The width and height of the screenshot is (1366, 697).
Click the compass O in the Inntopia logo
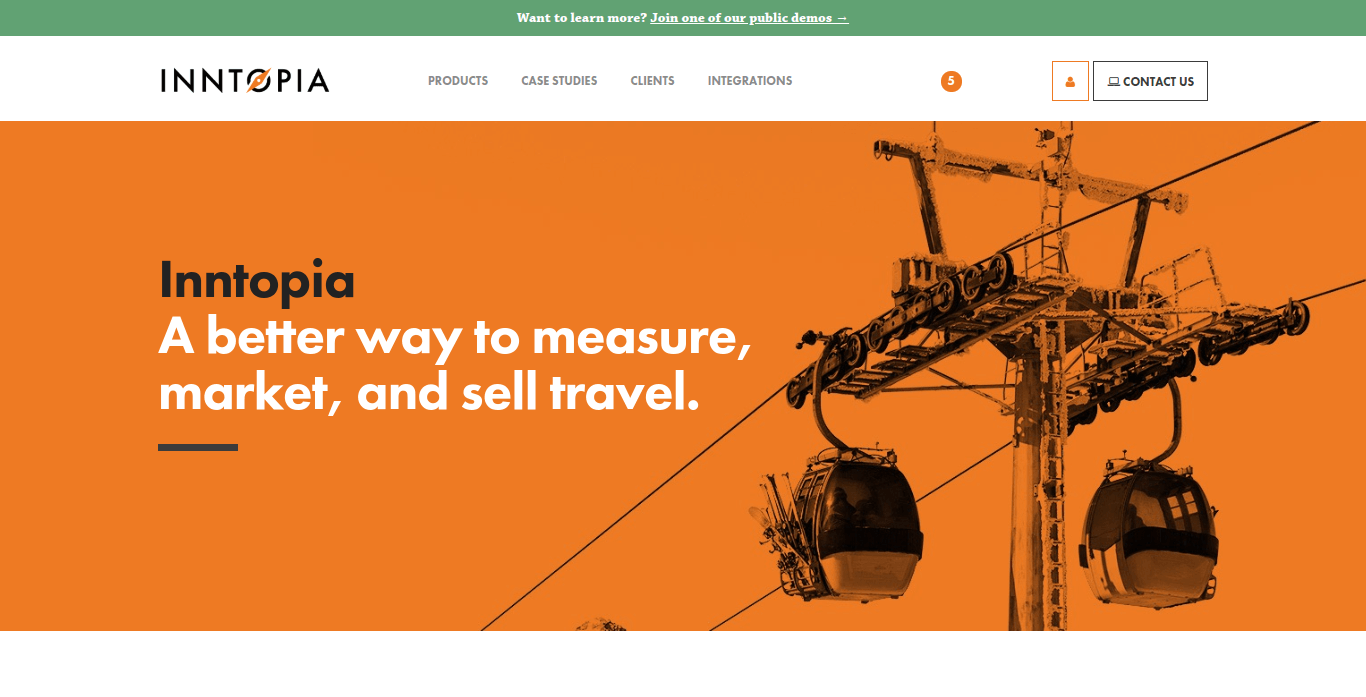coord(258,81)
